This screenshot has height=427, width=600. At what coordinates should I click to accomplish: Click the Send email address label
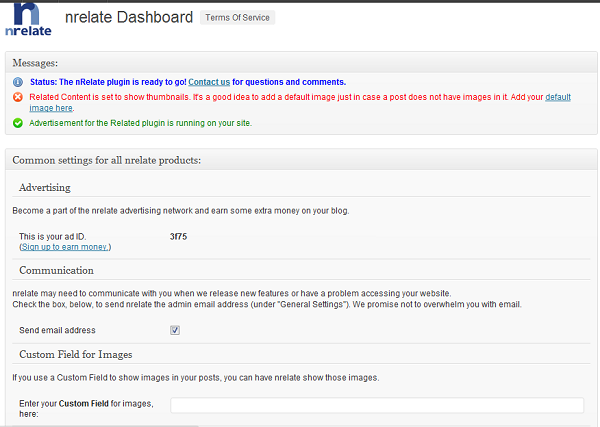[x=57, y=330]
